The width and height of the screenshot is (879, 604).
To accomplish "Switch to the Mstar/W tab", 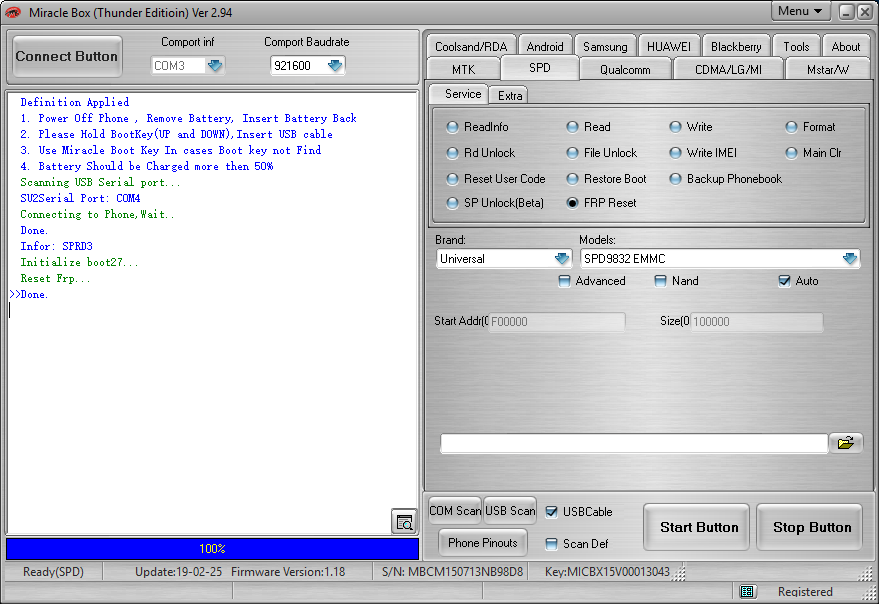I will coord(828,70).
